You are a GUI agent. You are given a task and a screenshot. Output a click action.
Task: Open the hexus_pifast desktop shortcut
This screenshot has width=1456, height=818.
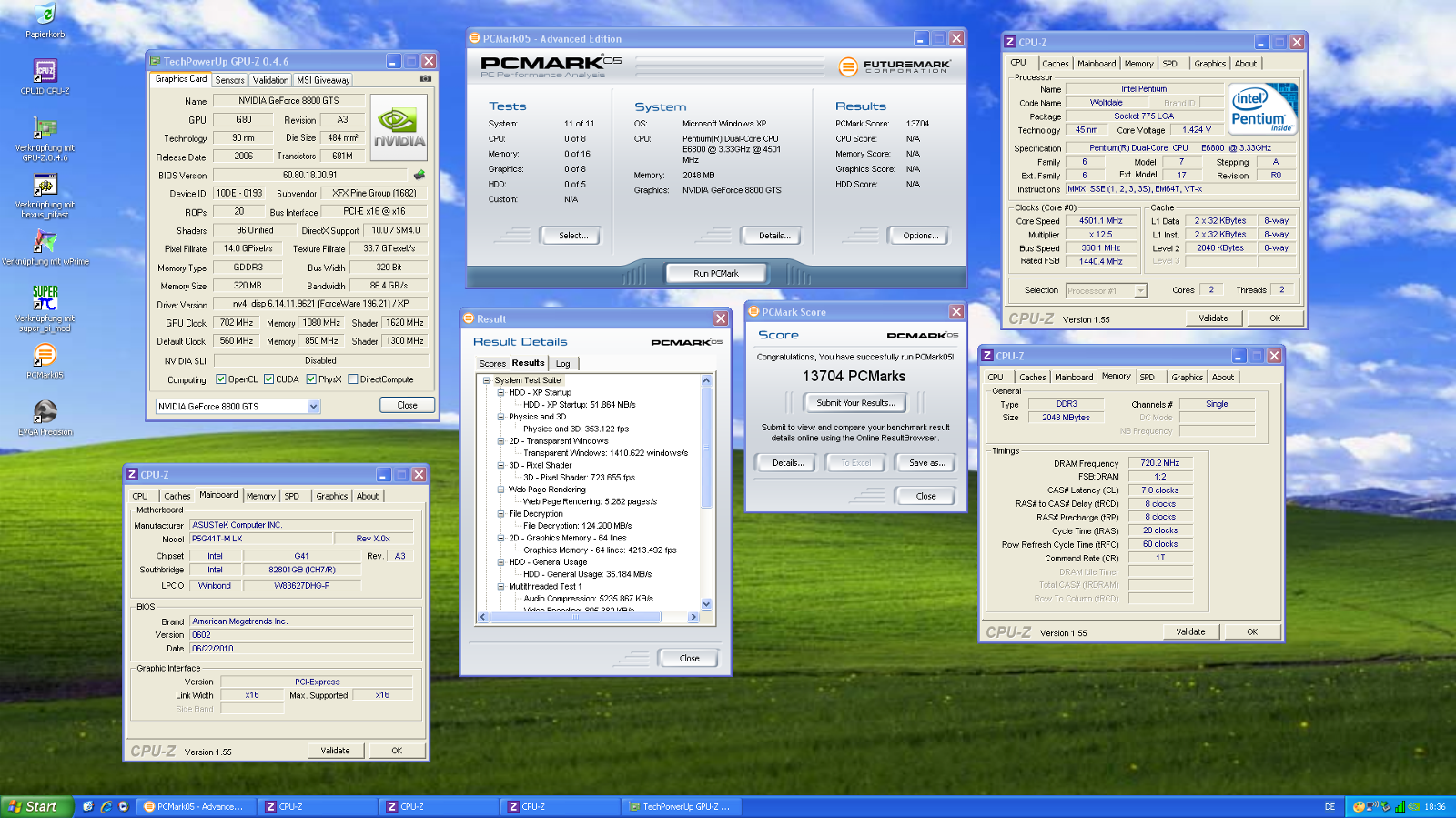pyautogui.click(x=45, y=185)
